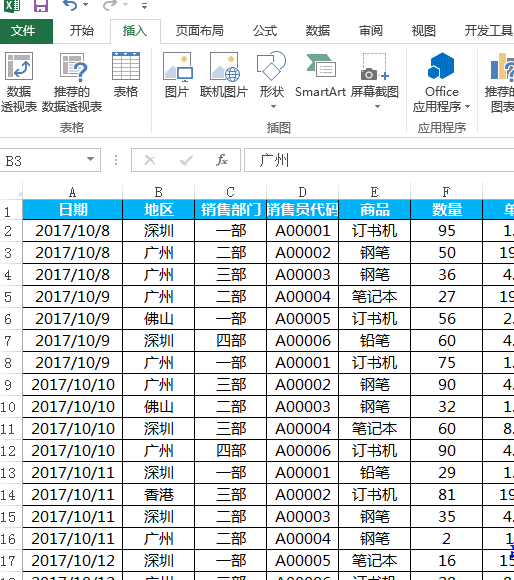
Task: Select cell 四部 in row 7
Action: [230, 341]
